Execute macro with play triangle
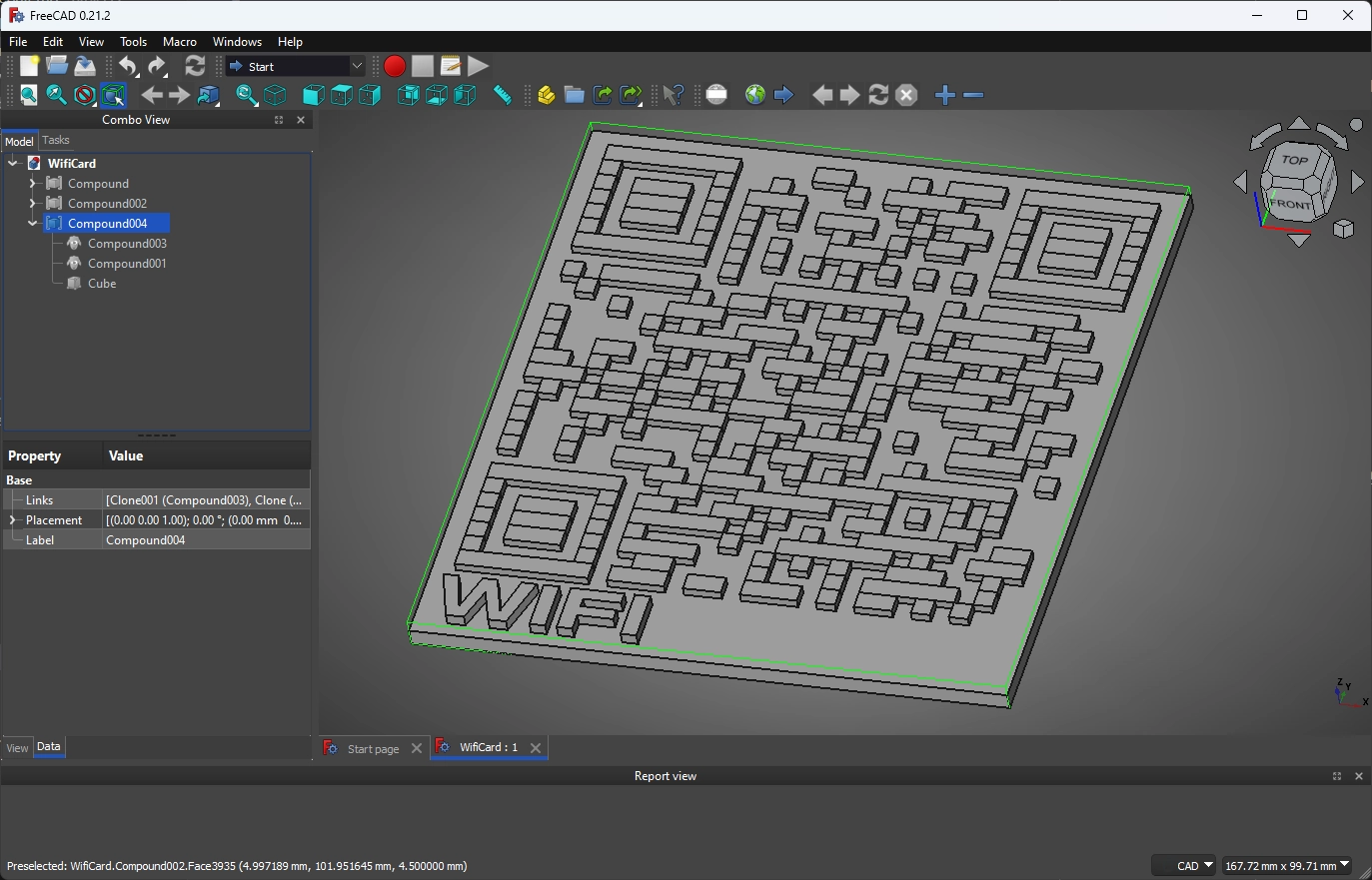The image size is (1372, 880). (479, 66)
